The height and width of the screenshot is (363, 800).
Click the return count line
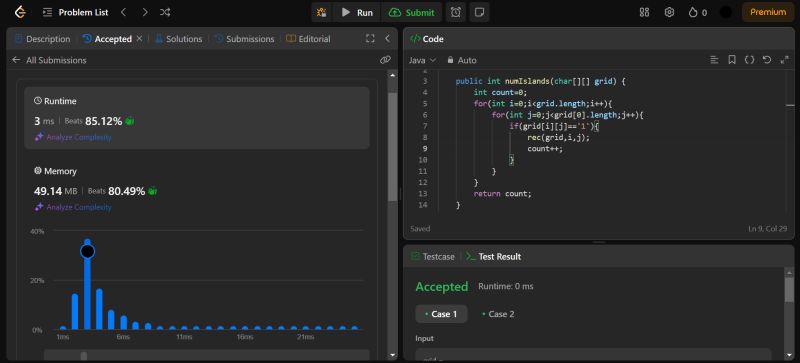(x=503, y=193)
